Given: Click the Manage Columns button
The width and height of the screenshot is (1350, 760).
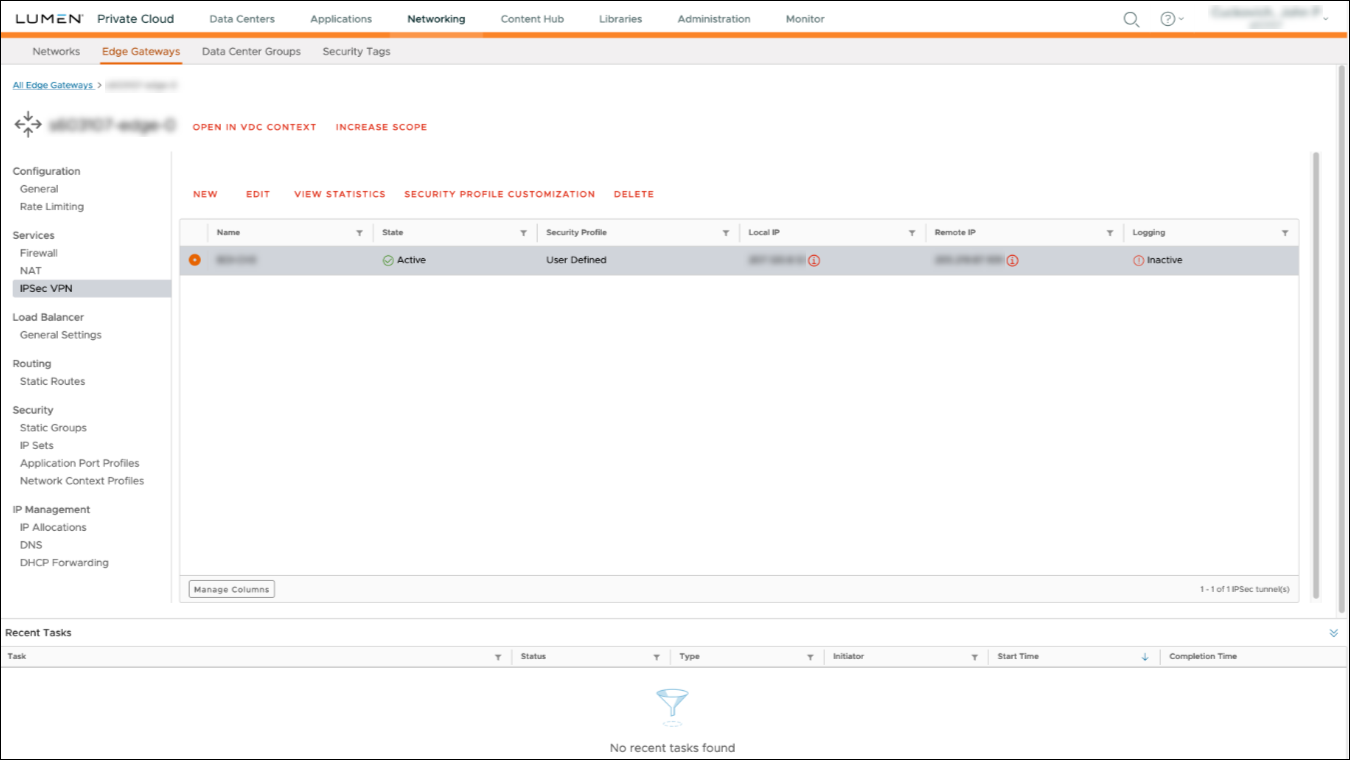Looking at the screenshot, I should point(231,589).
